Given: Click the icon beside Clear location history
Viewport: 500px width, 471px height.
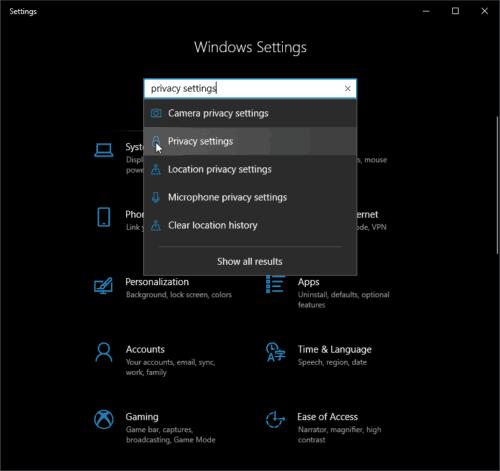Looking at the screenshot, I should pos(156,225).
